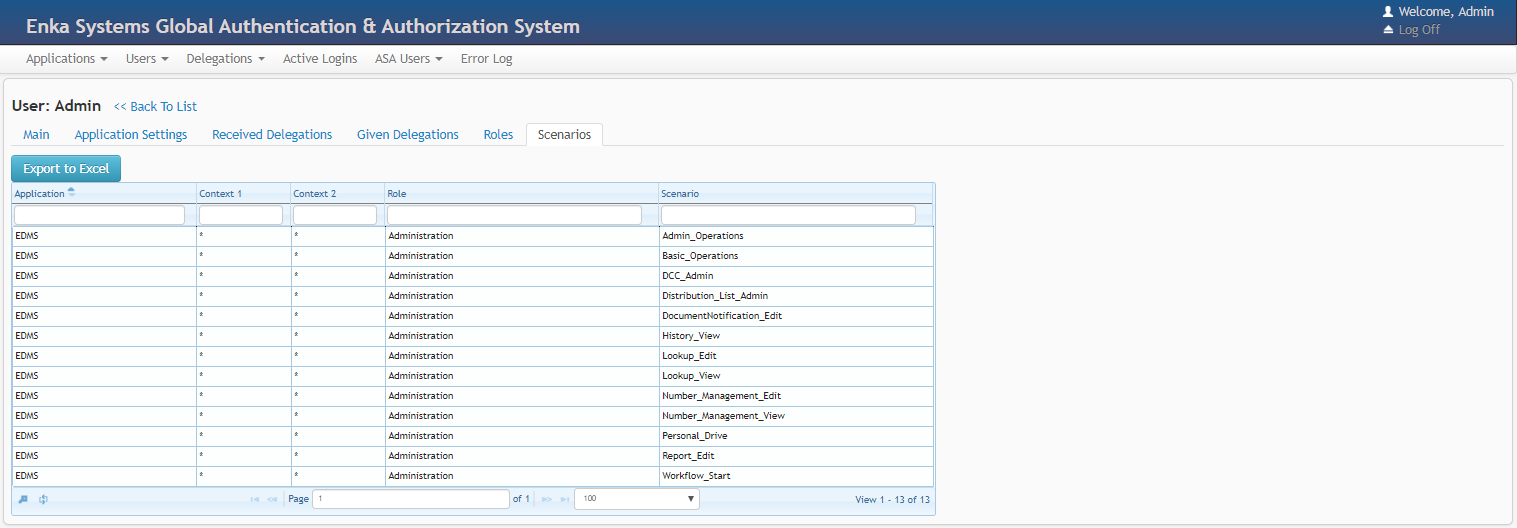
Task: Click the user profile icon beside Welcome, Admin
Action: click(x=1388, y=12)
